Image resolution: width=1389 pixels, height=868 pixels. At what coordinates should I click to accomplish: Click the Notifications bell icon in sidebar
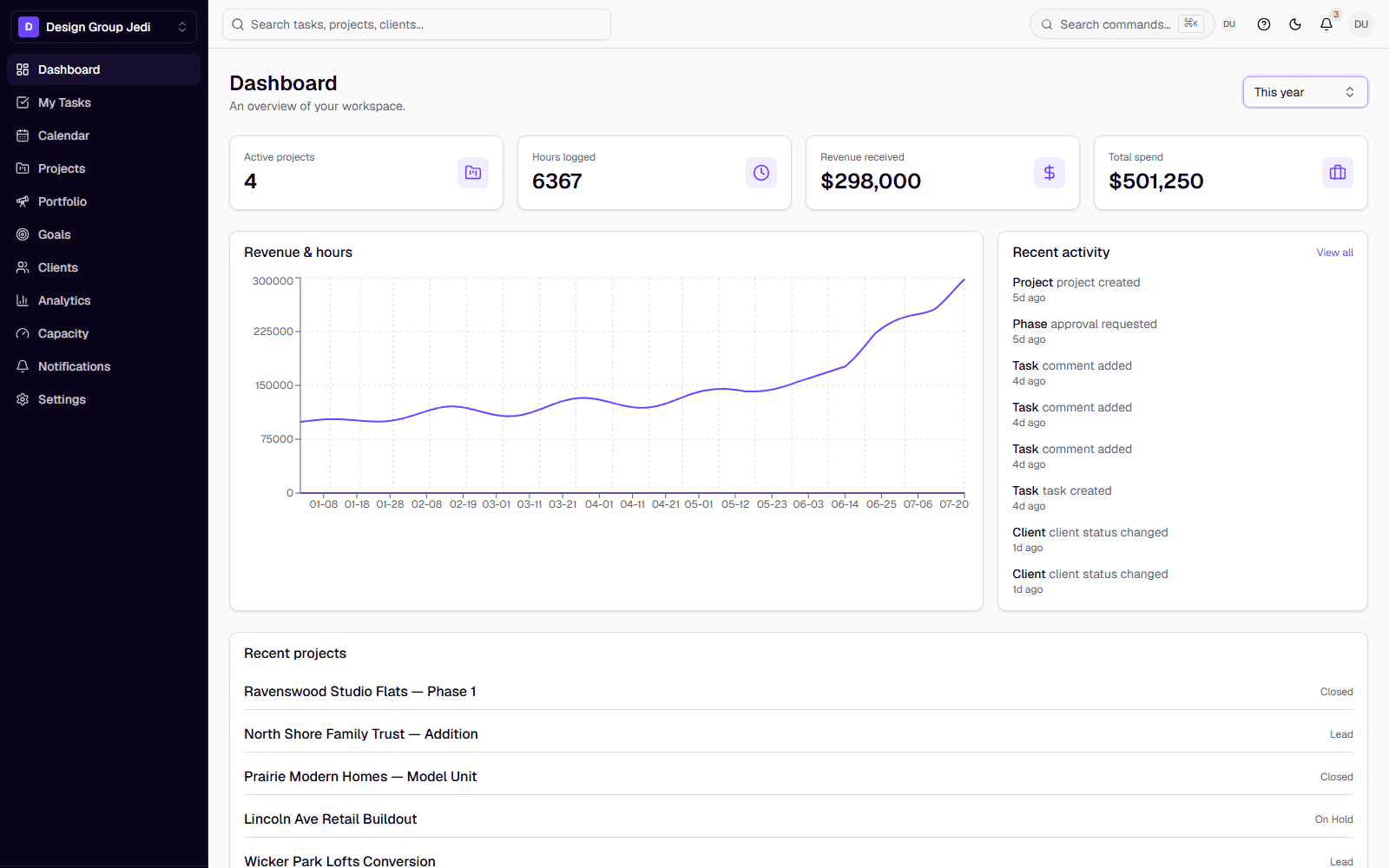click(23, 366)
